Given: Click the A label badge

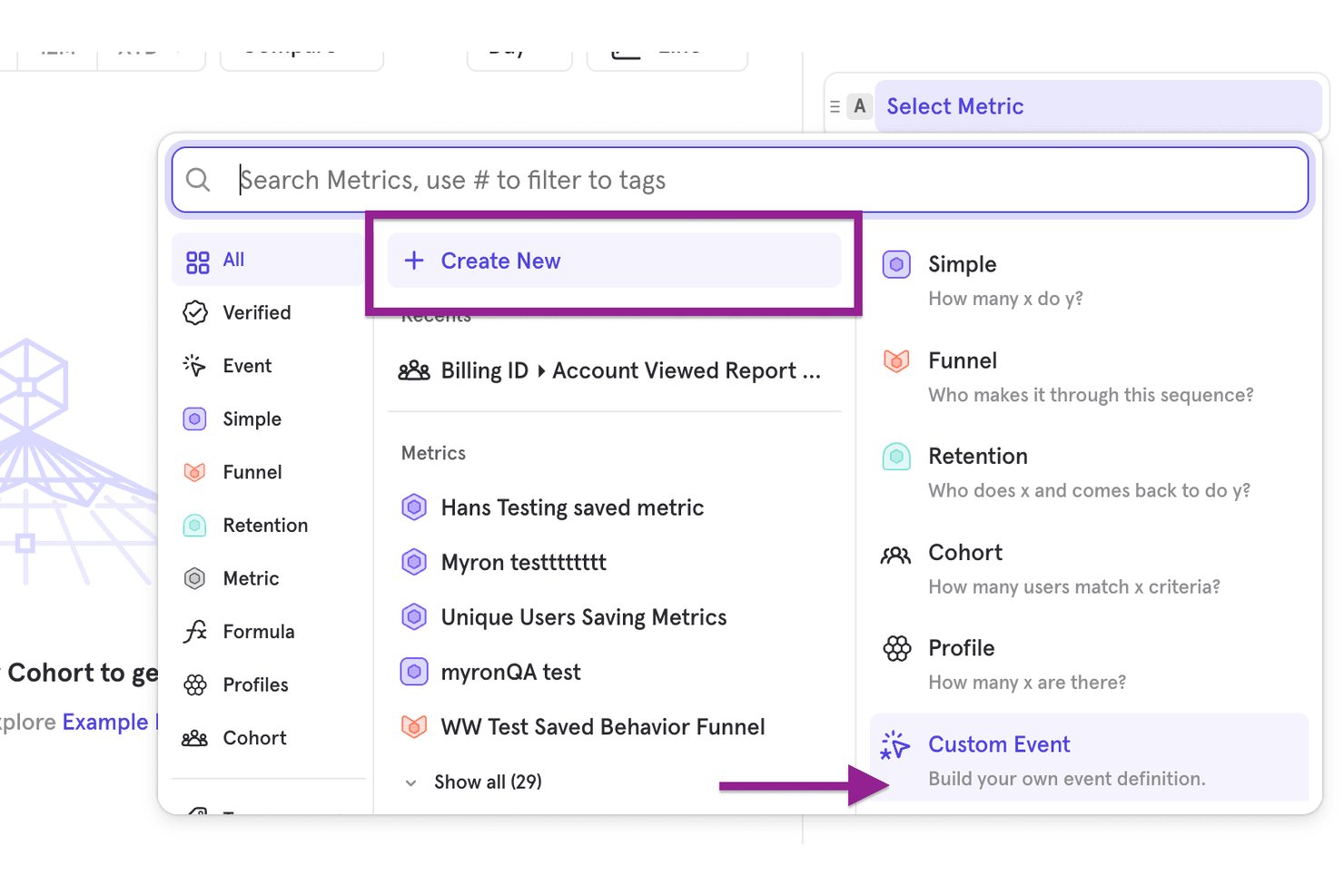Looking at the screenshot, I should [860, 106].
